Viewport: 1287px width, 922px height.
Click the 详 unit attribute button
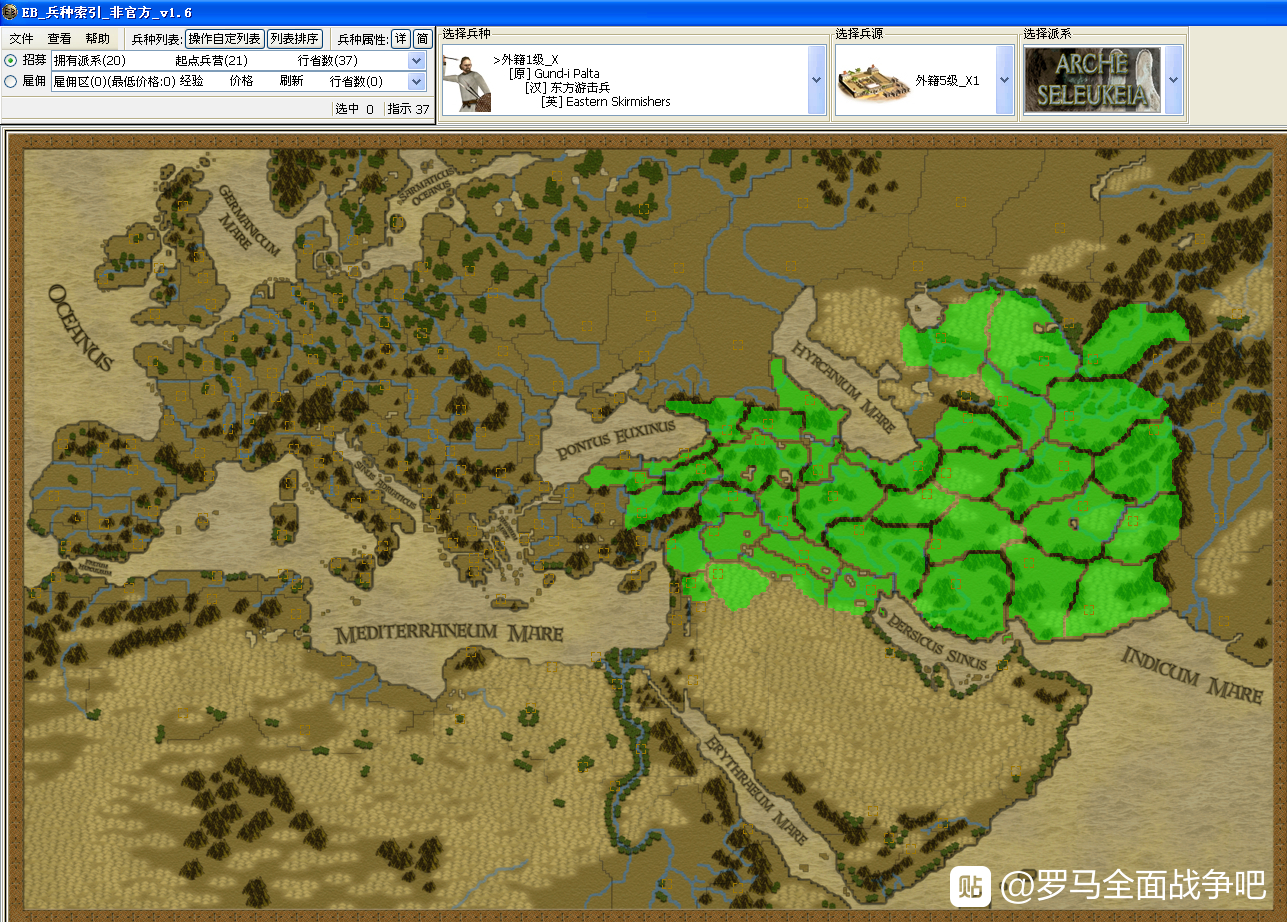(400, 39)
